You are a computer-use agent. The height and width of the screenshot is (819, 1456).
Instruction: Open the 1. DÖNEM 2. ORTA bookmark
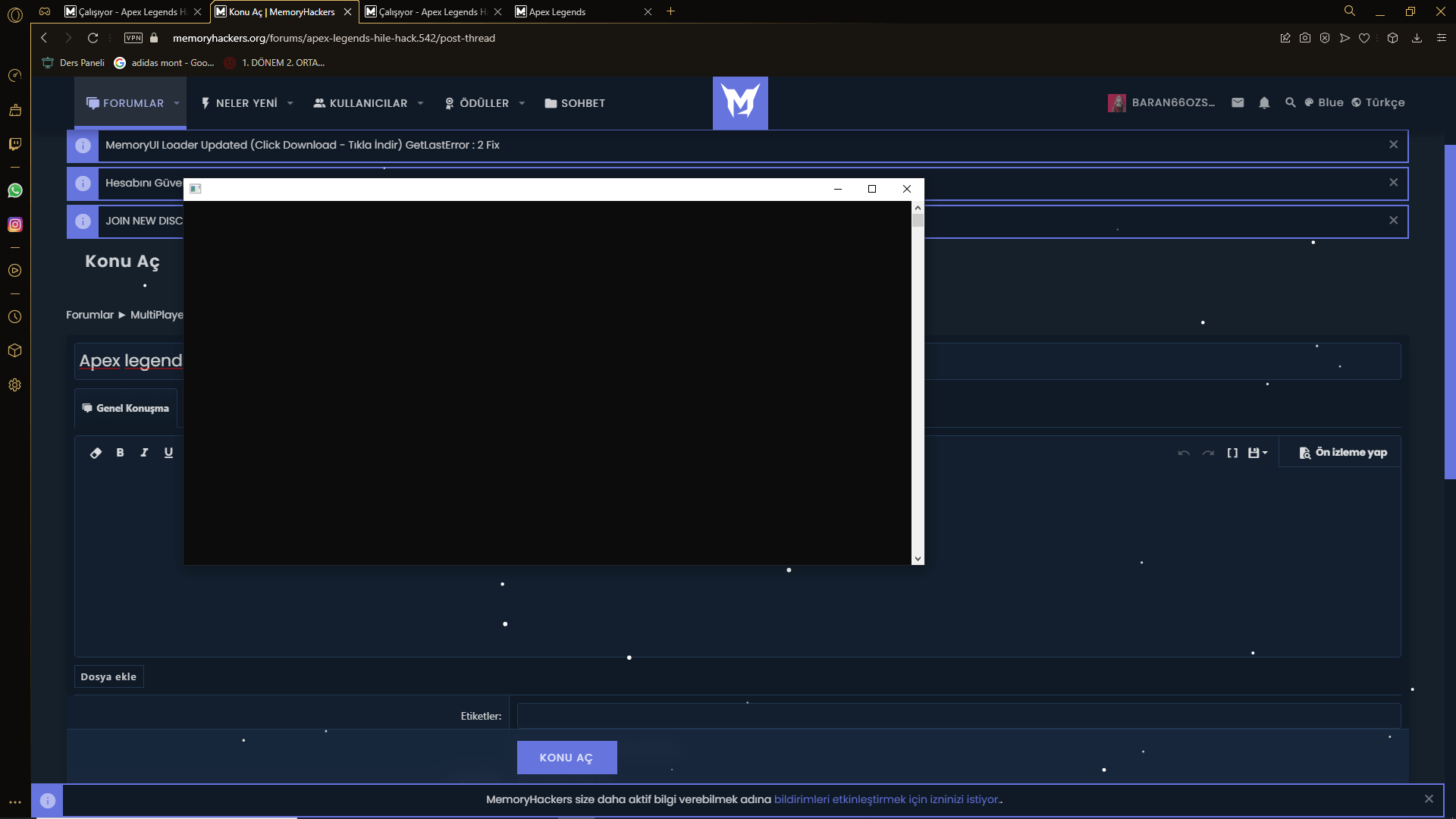tap(275, 63)
